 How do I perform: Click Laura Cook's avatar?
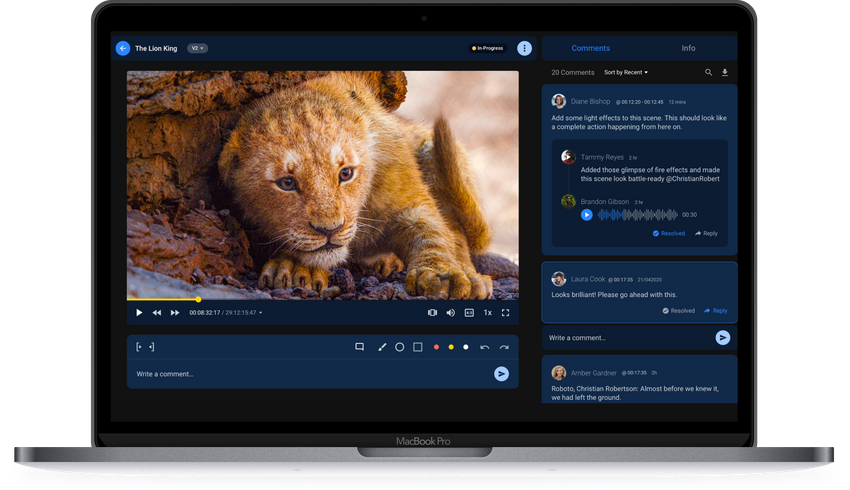[x=559, y=279]
